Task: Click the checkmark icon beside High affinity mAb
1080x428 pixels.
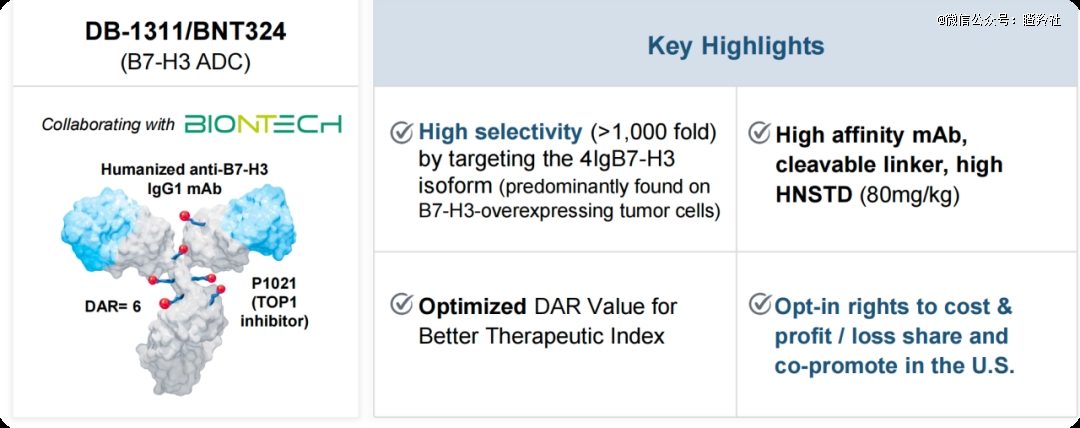Action: tap(759, 133)
